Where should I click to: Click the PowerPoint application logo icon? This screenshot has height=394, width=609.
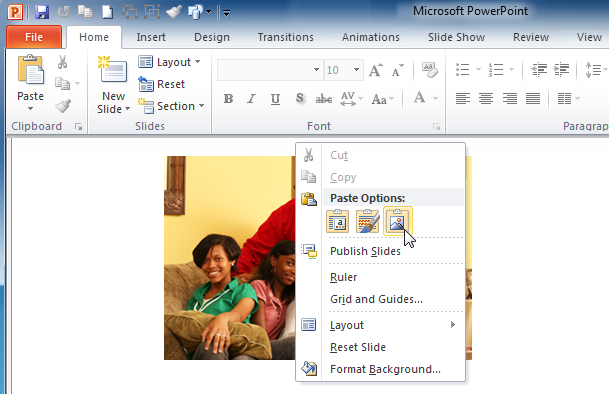click(15, 12)
